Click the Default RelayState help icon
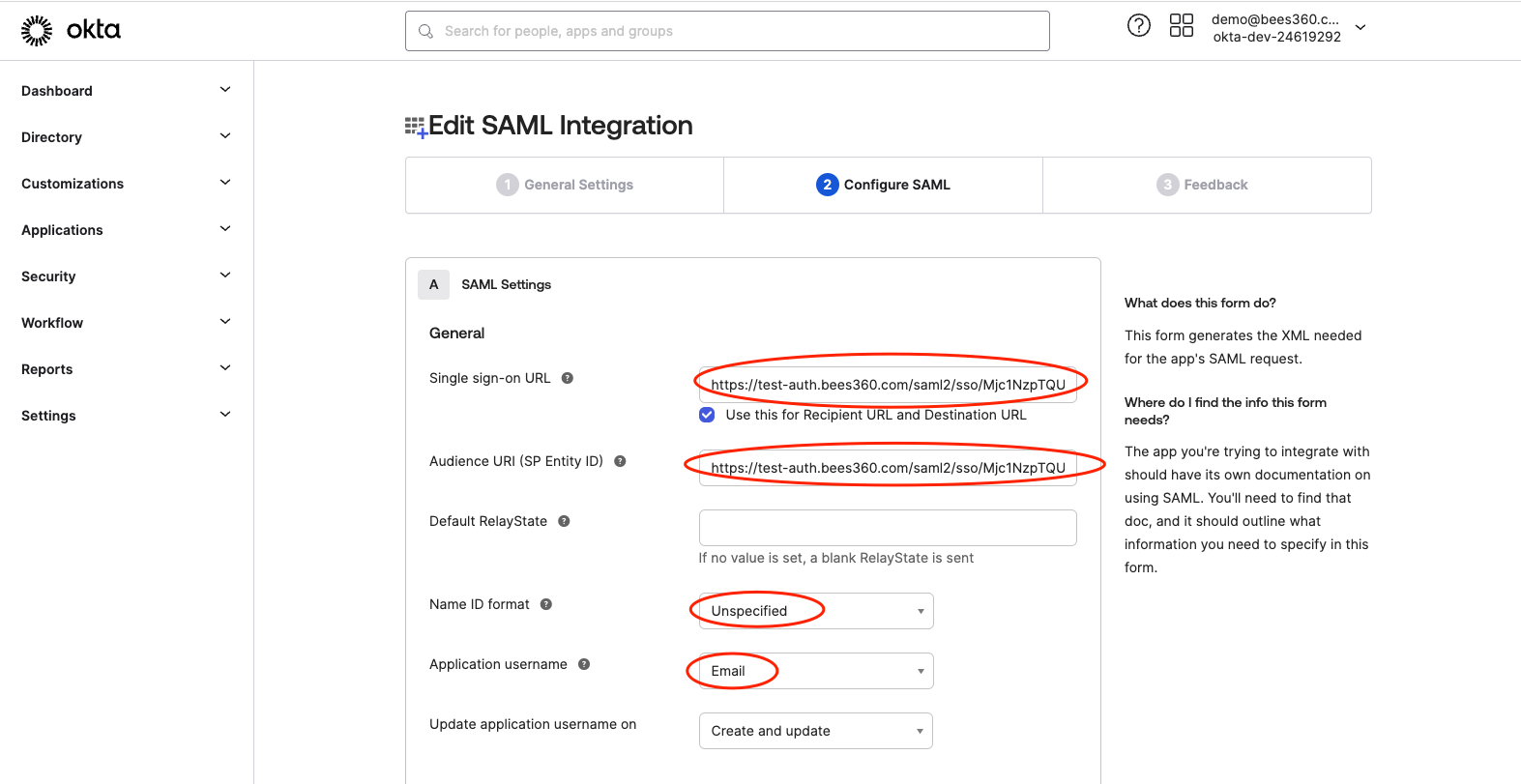1521x784 pixels. click(564, 521)
